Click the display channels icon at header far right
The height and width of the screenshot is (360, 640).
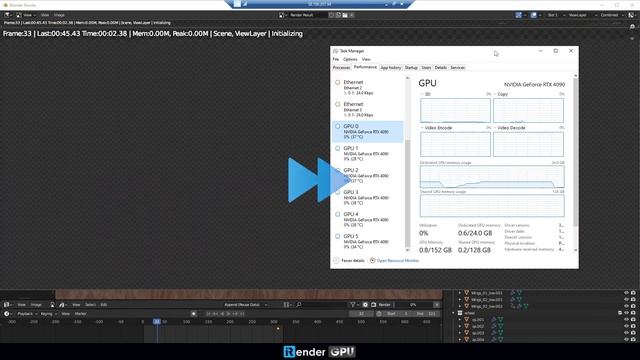tap(631, 15)
